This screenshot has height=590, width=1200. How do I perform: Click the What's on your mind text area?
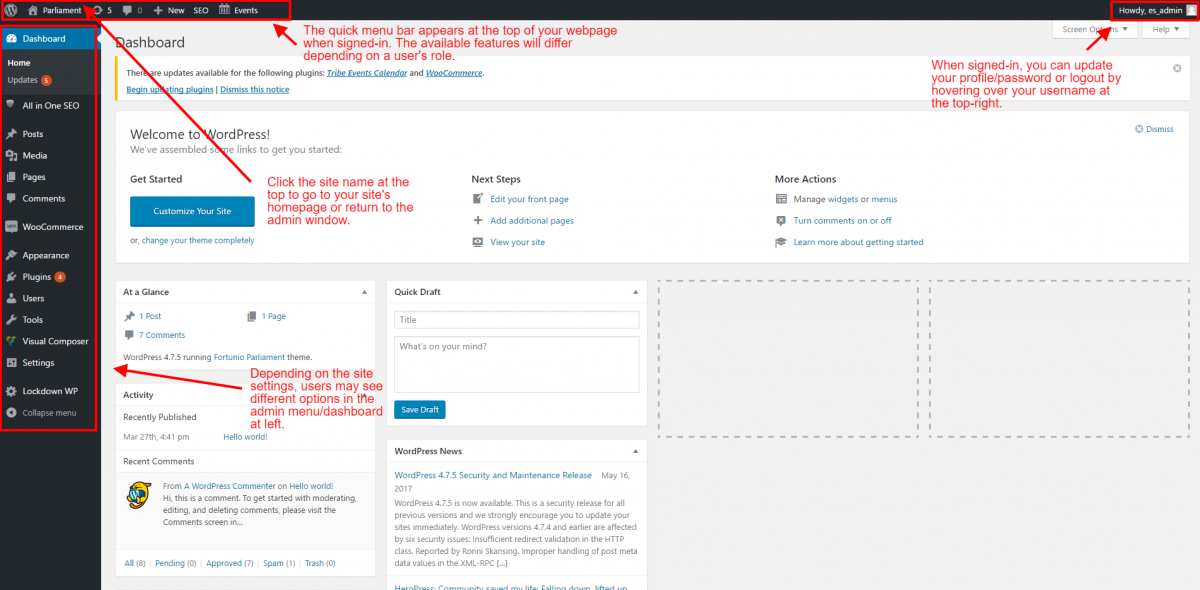click(x=517, y=364)
